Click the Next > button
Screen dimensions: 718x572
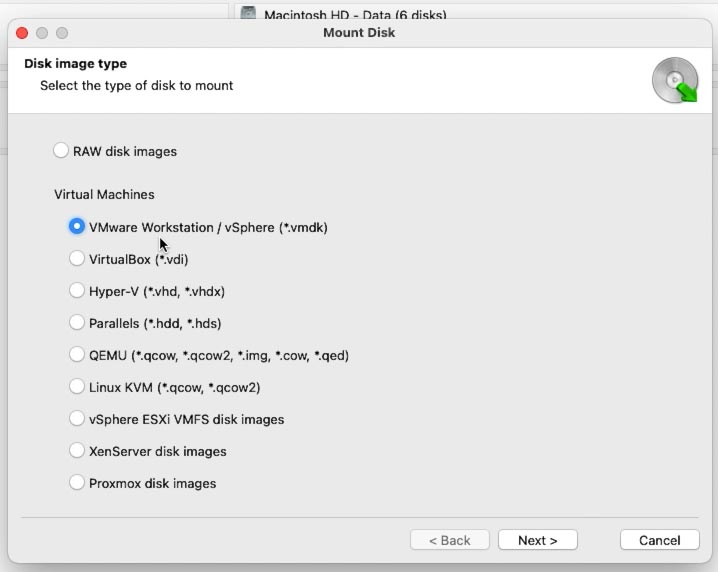coord(538,540)
